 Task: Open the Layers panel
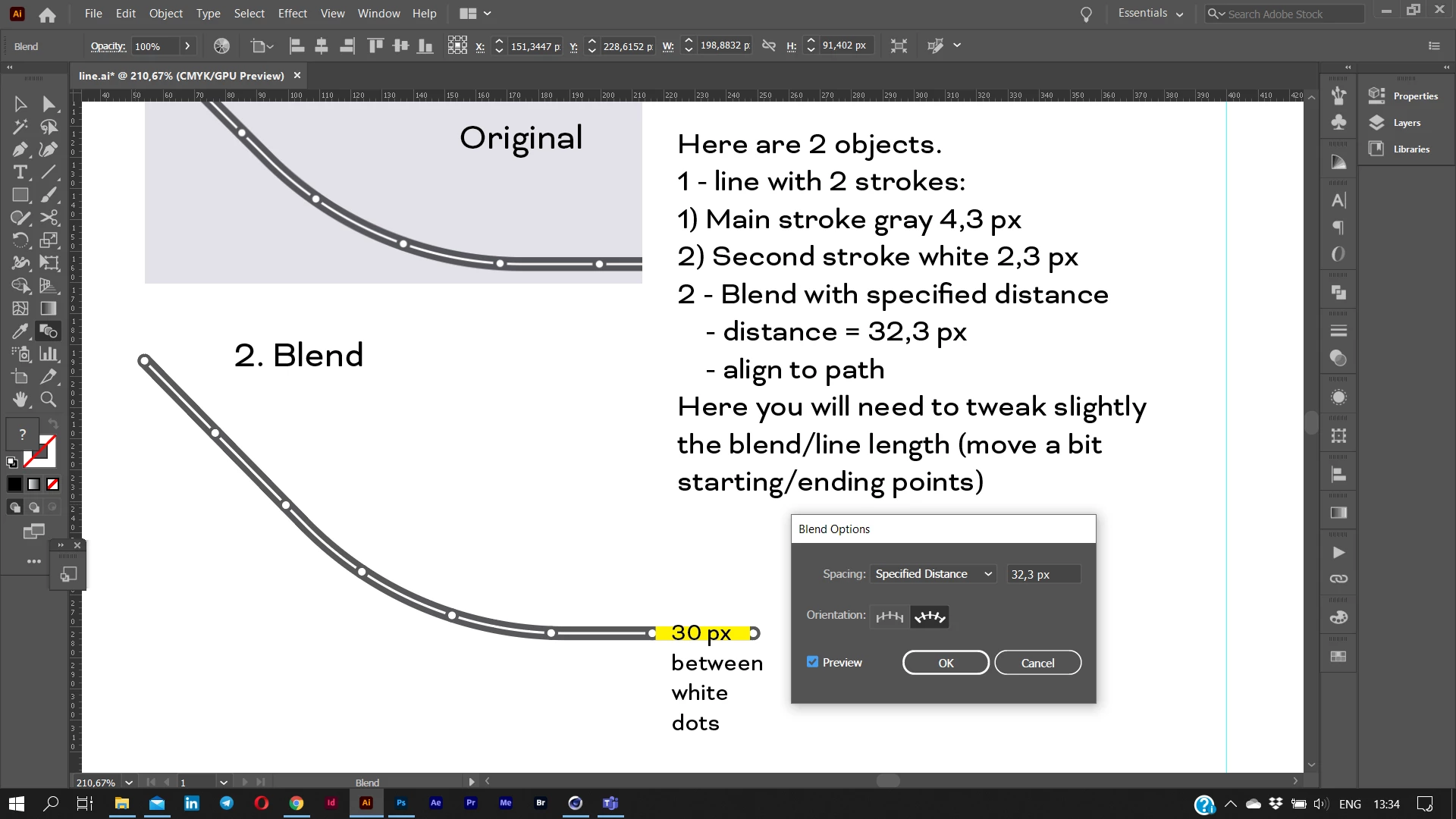point(1405,123)
